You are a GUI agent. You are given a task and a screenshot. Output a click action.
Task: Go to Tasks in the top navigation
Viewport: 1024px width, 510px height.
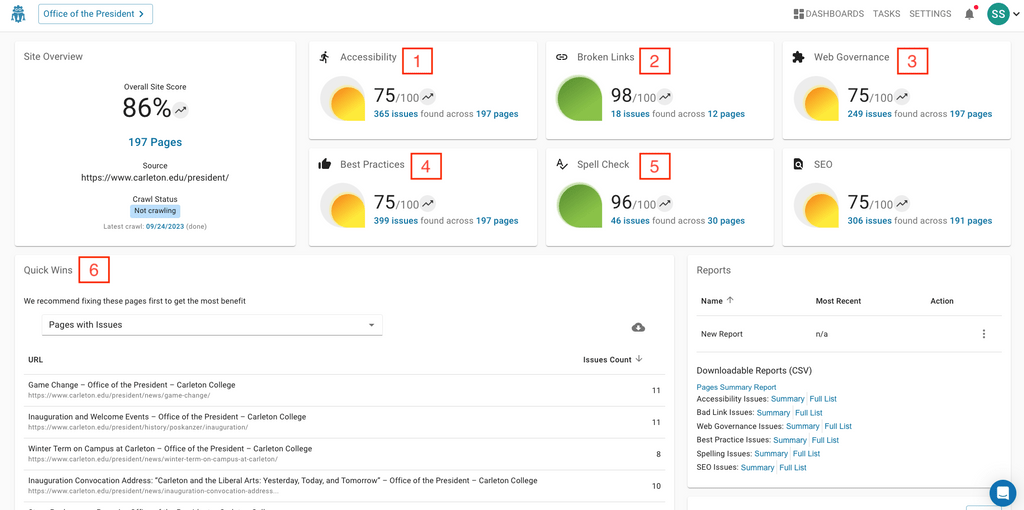click(886, 14)
